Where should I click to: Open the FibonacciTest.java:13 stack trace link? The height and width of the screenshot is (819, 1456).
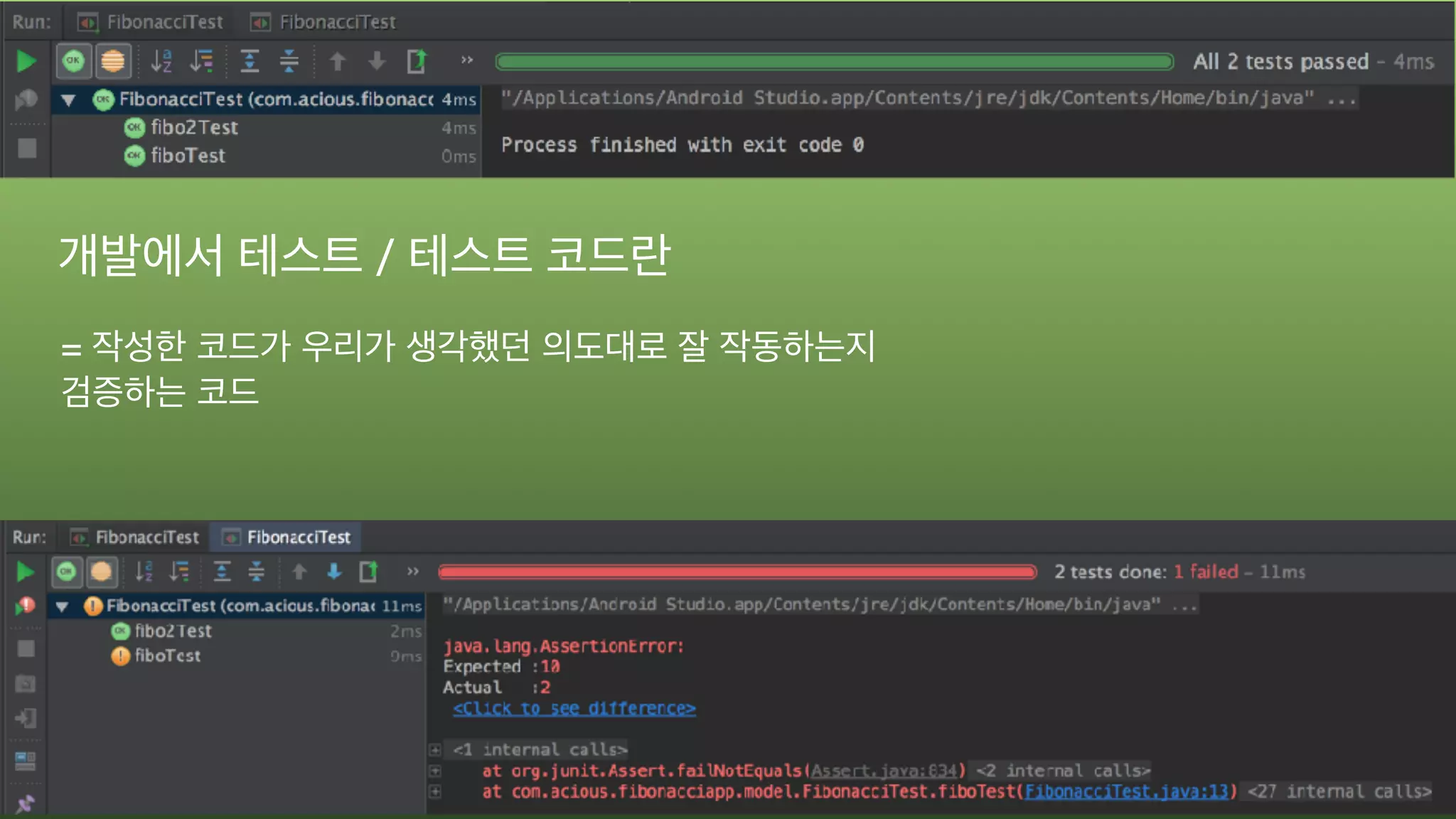[x=1127, y=791]
